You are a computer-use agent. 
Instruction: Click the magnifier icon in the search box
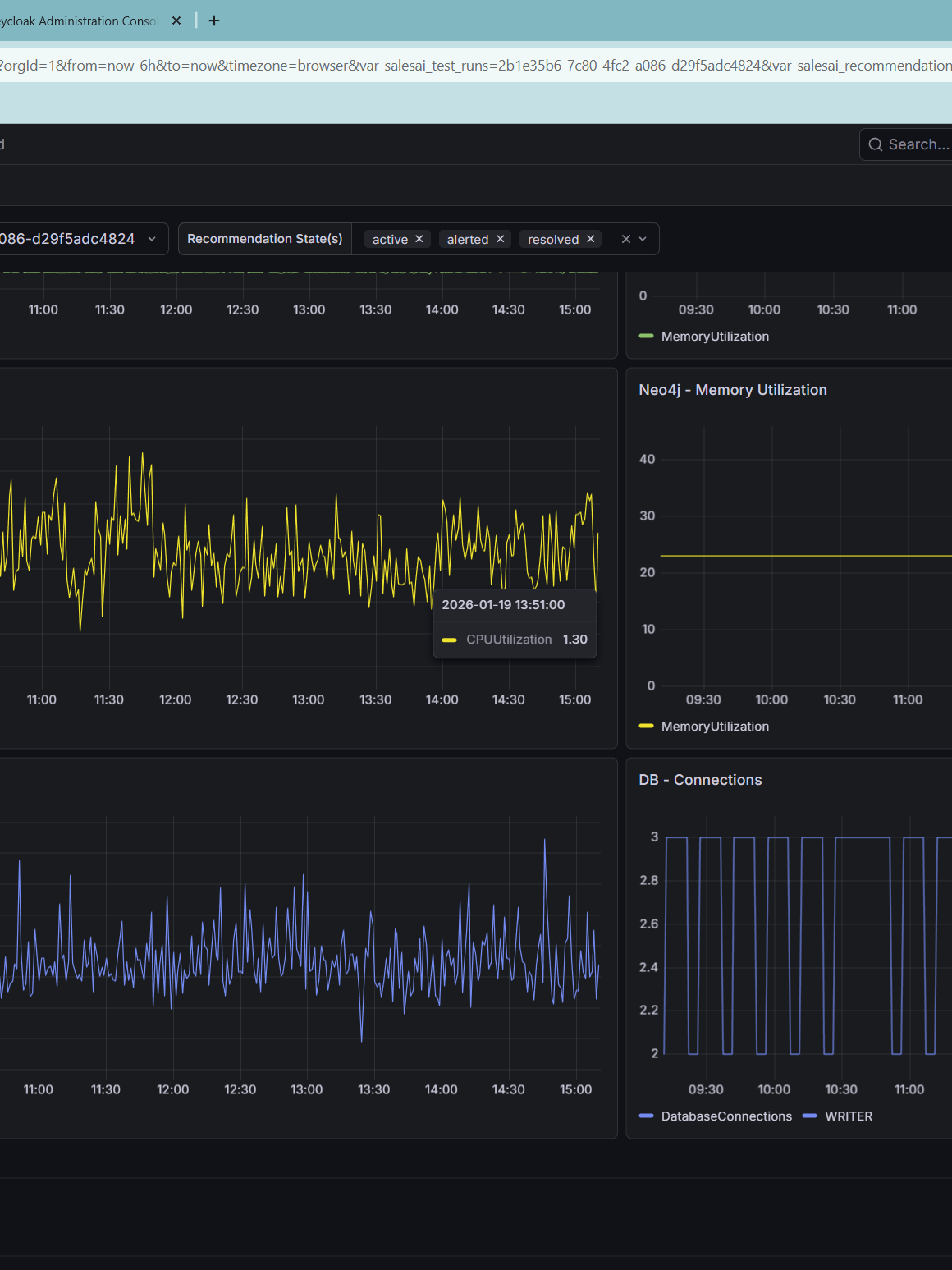pyautogui.click(x=876, y=144)
